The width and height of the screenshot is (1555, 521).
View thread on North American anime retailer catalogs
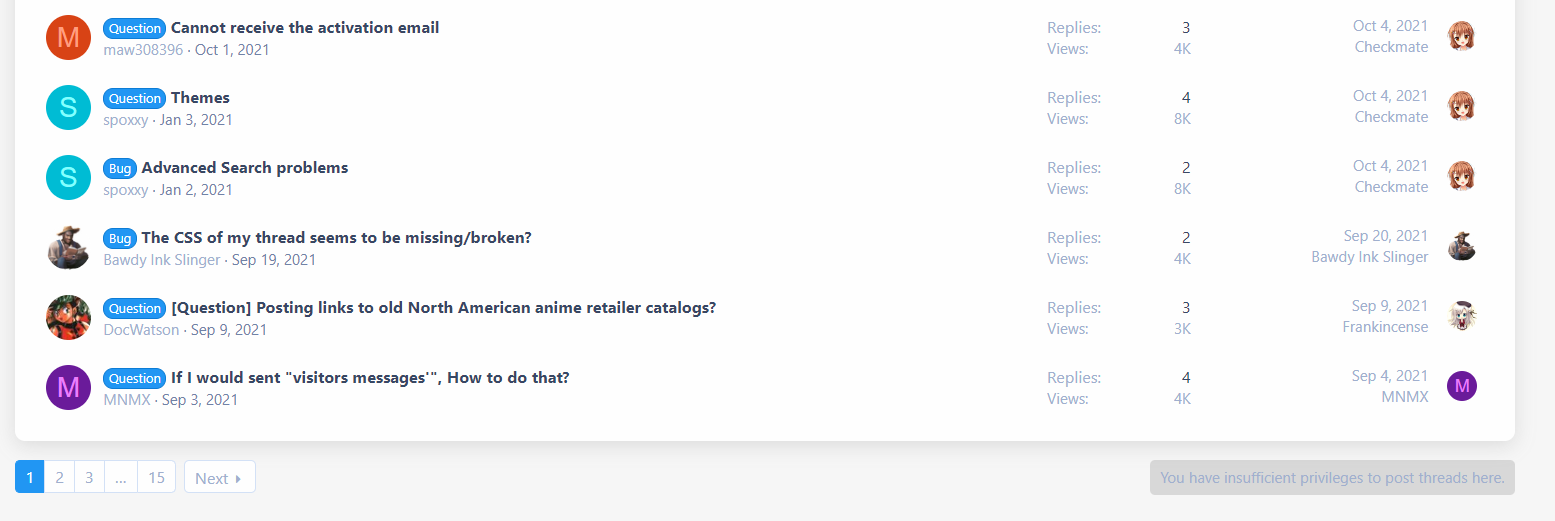[444, 308]
